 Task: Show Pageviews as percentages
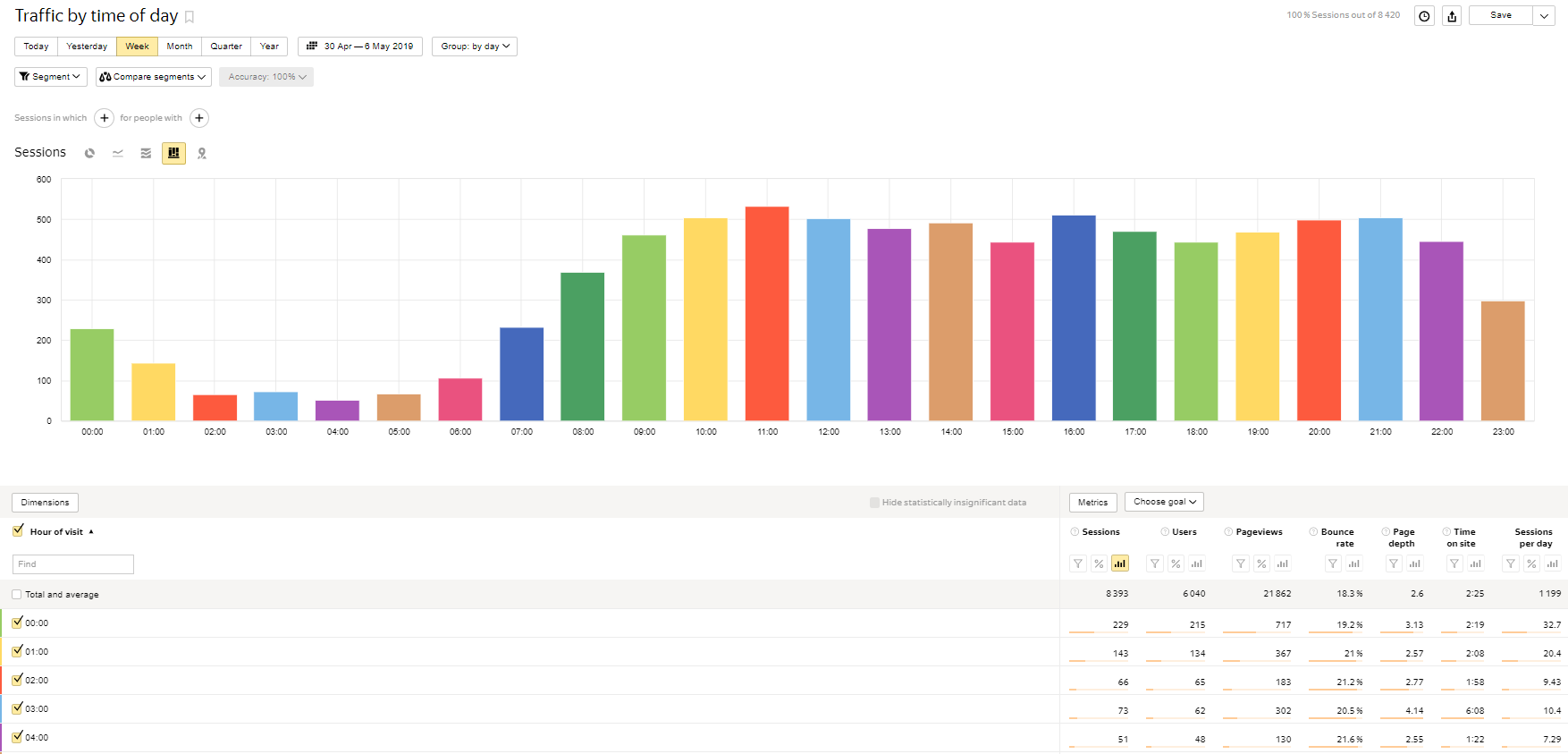[x=1261, y=563]
